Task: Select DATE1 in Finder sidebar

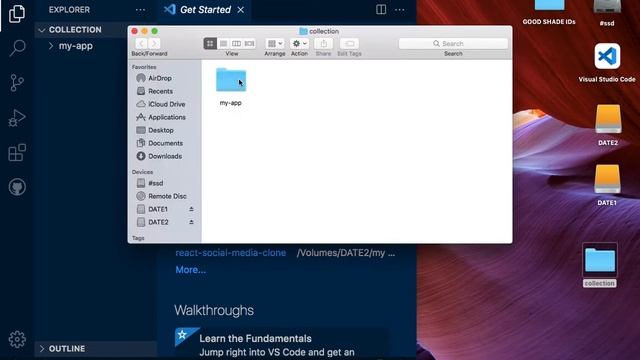Action: tap(158, 209)
